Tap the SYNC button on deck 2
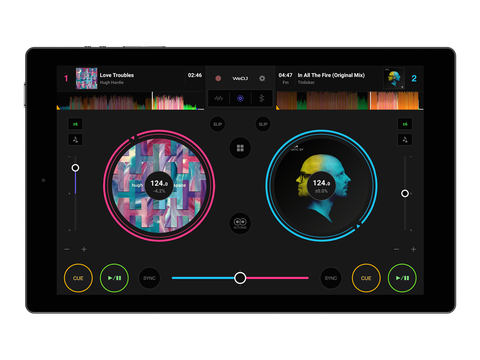Viewport: 480px width, 360px height. tap(331, 278)
